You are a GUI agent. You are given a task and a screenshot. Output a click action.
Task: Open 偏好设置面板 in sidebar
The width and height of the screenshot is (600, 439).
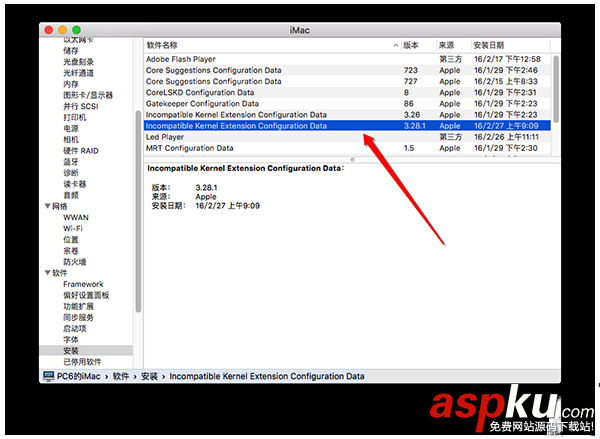click(86, 295)
